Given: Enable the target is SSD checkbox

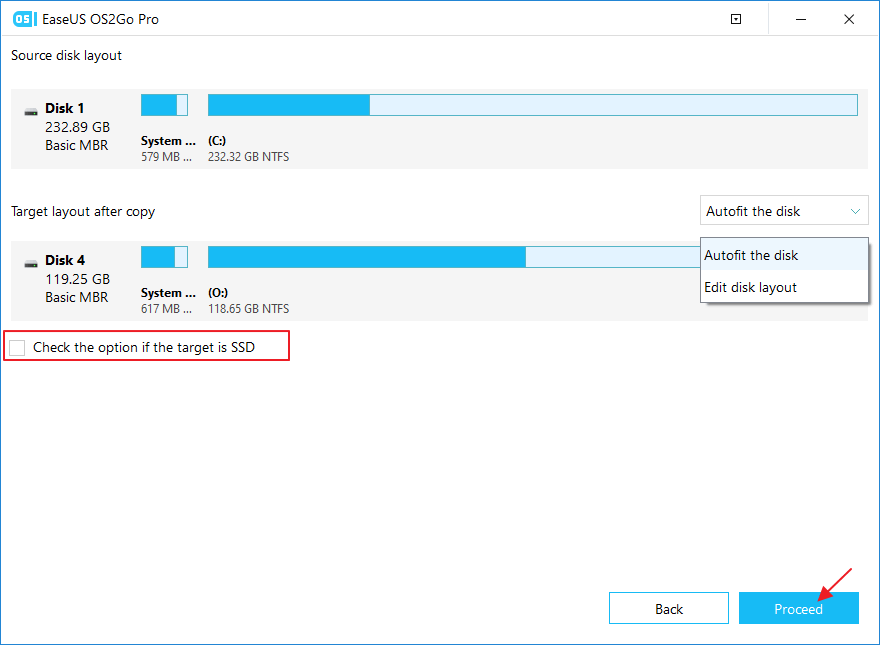Looking at the screenshot, I should (17, 347).
